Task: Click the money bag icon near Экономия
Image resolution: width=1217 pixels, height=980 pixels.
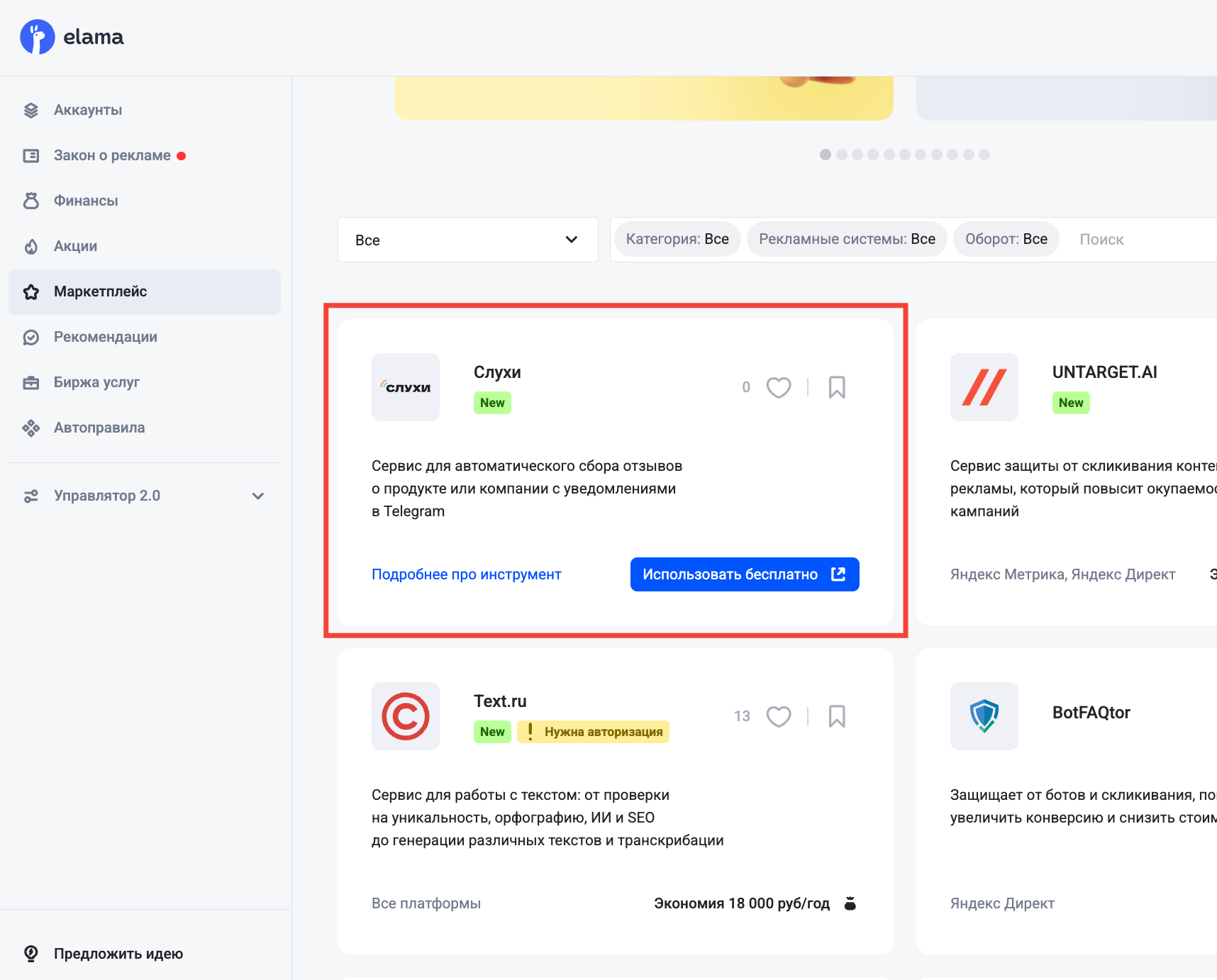Action: click(850, 903)
